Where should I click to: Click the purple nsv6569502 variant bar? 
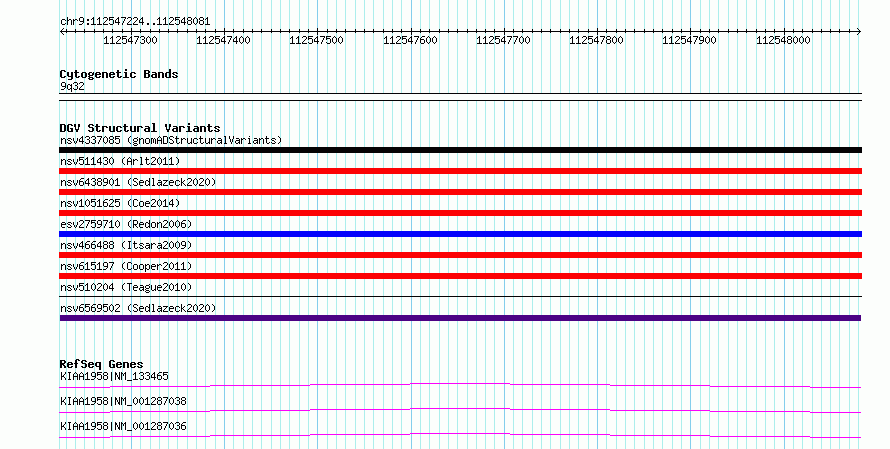pyautogui.click(x=460, y=318)
